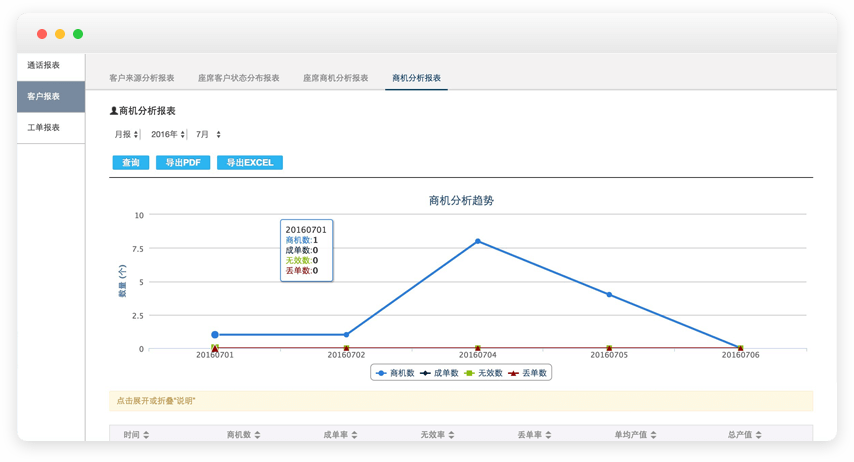Sort table by 总产值 column arrows
This screenshot has height=462, width=854.
click(758, 435)
